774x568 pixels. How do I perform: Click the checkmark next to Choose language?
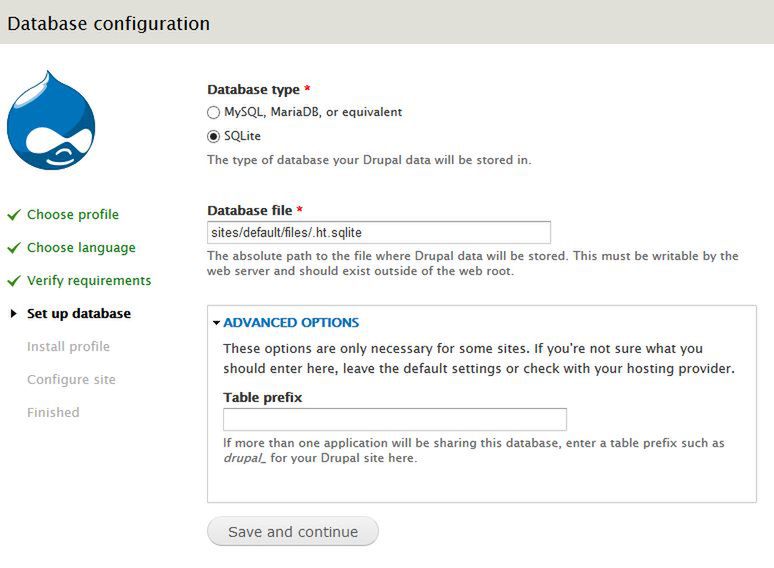pos(14,248)
